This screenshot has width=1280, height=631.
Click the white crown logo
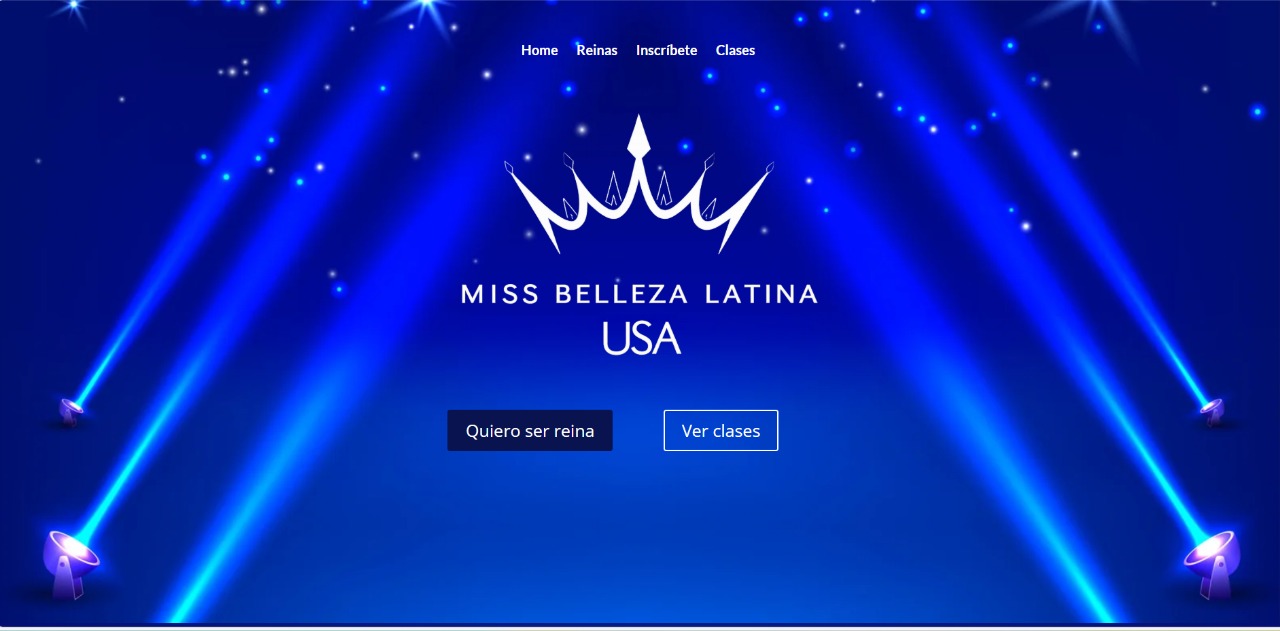(639, 183)
